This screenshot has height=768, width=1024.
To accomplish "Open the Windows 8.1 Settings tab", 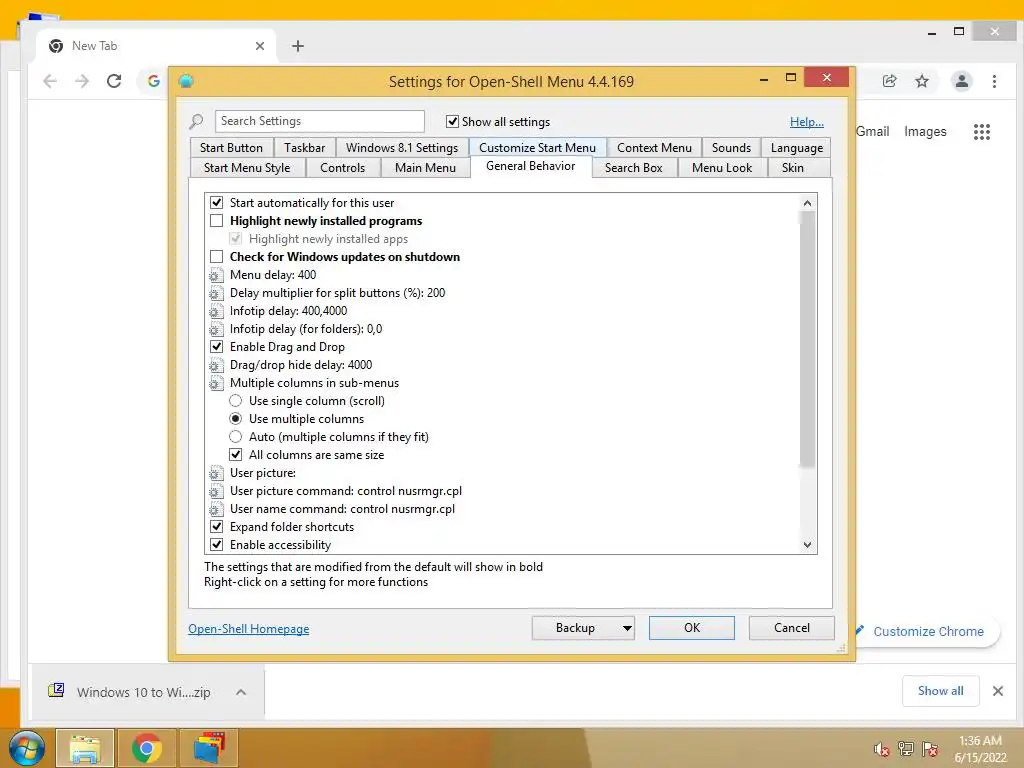I will [402, 148].
